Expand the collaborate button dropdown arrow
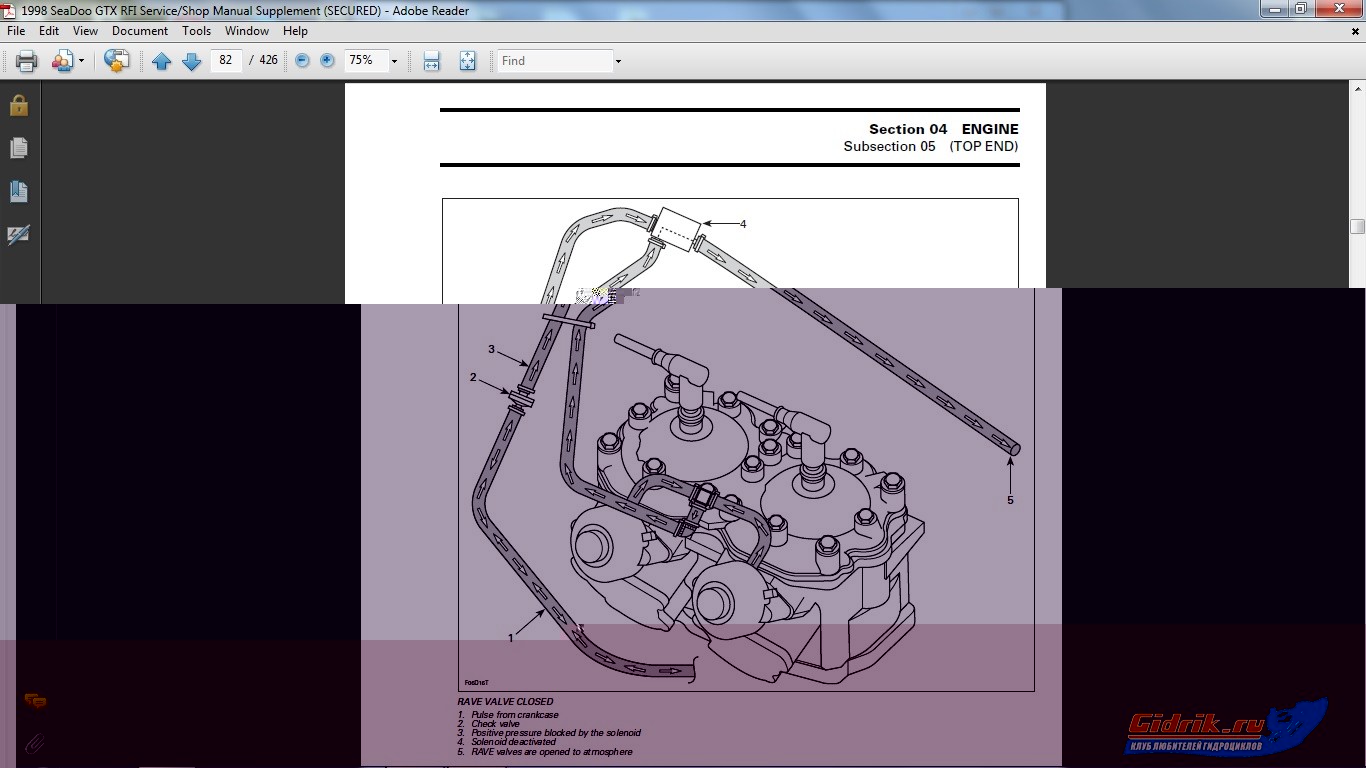The width and height of the screenshot is (1366, 768). (x=81, y=61)
